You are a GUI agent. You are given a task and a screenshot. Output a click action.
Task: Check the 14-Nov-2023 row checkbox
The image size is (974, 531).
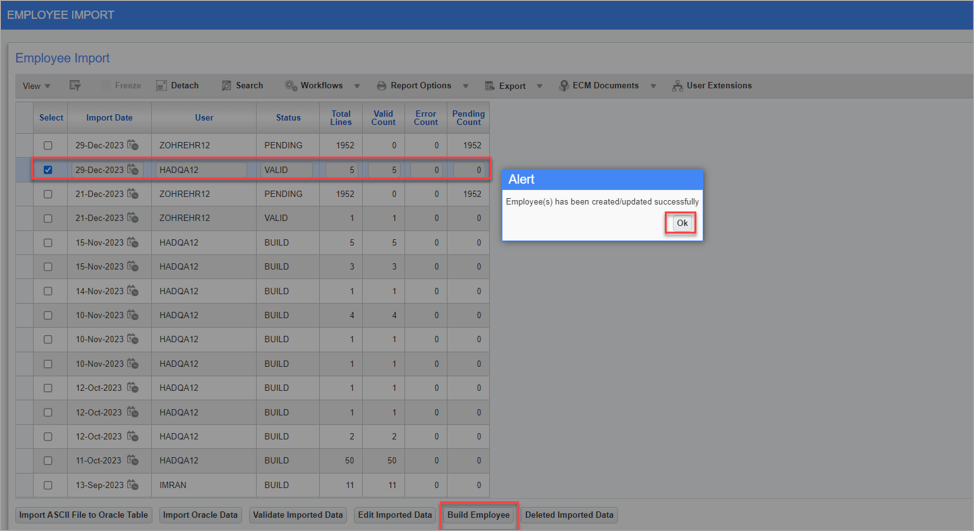click(48, 291)
